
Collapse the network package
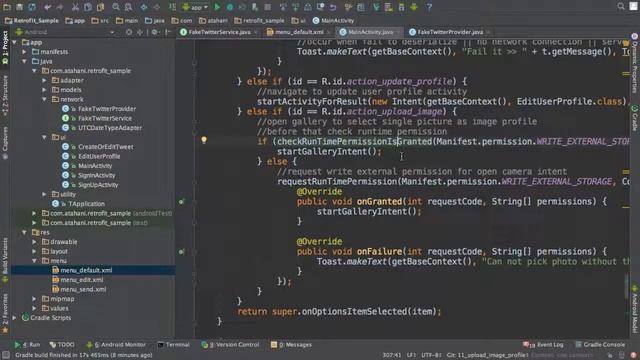click(44, 99)
